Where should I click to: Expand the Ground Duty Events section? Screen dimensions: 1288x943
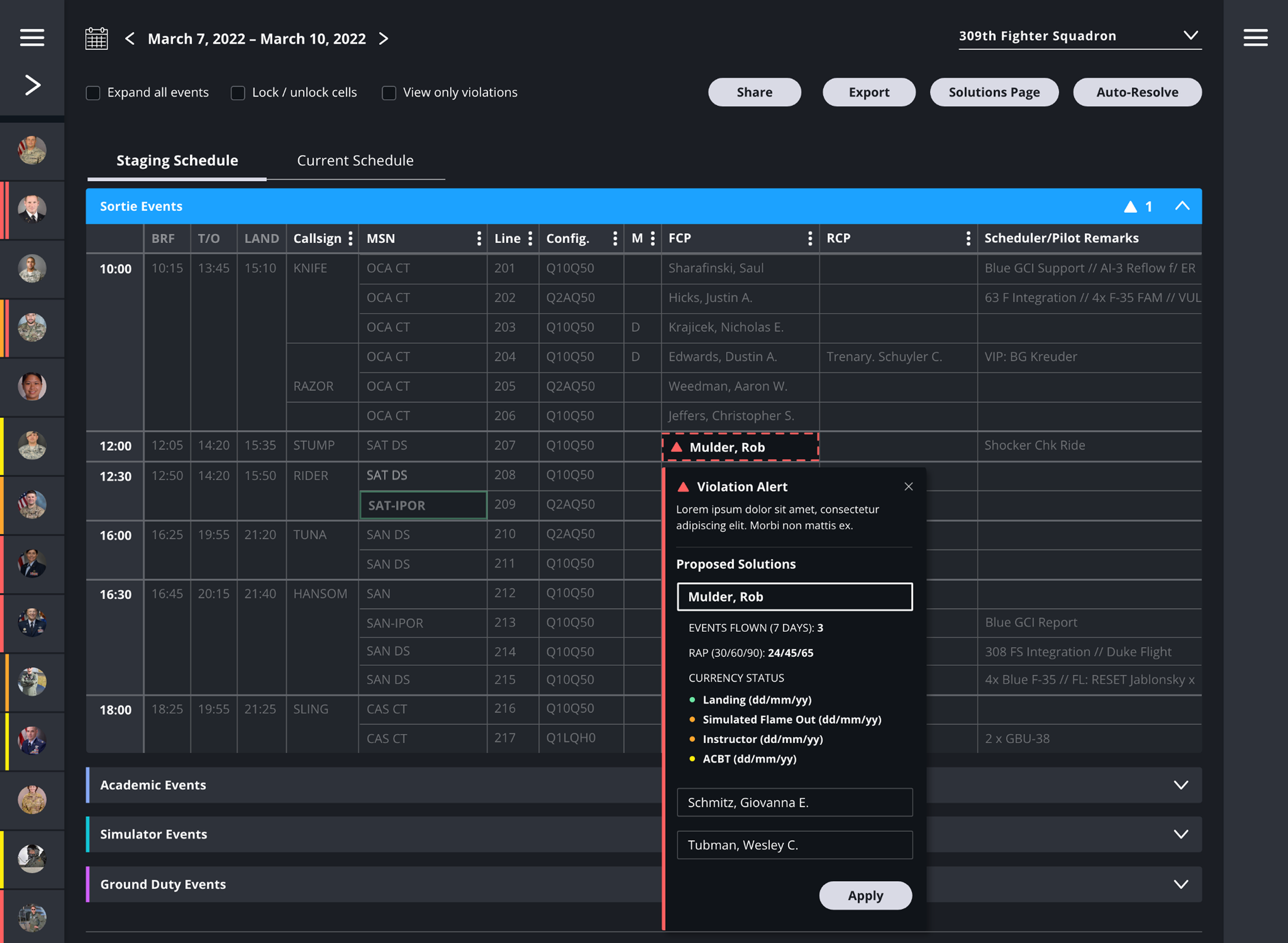click(x=1181, y=884)
